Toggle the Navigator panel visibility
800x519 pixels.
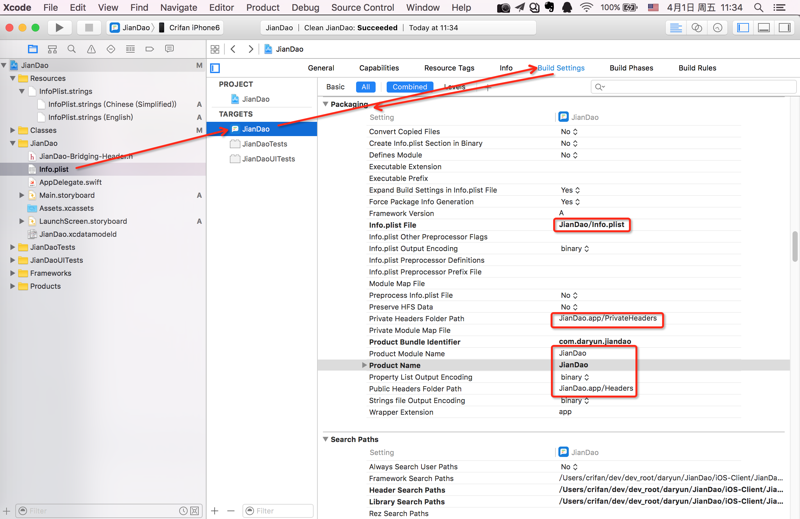point(743,28)
